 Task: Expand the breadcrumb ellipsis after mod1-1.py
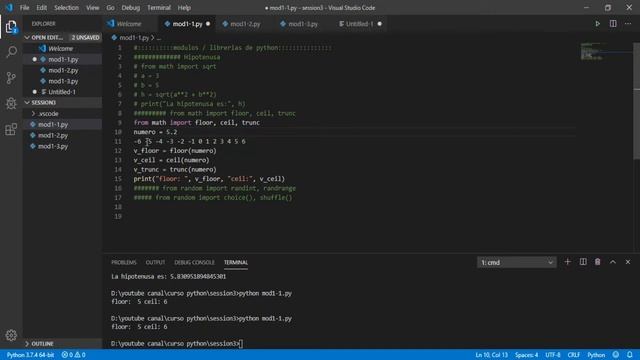(x=159, y=38)
